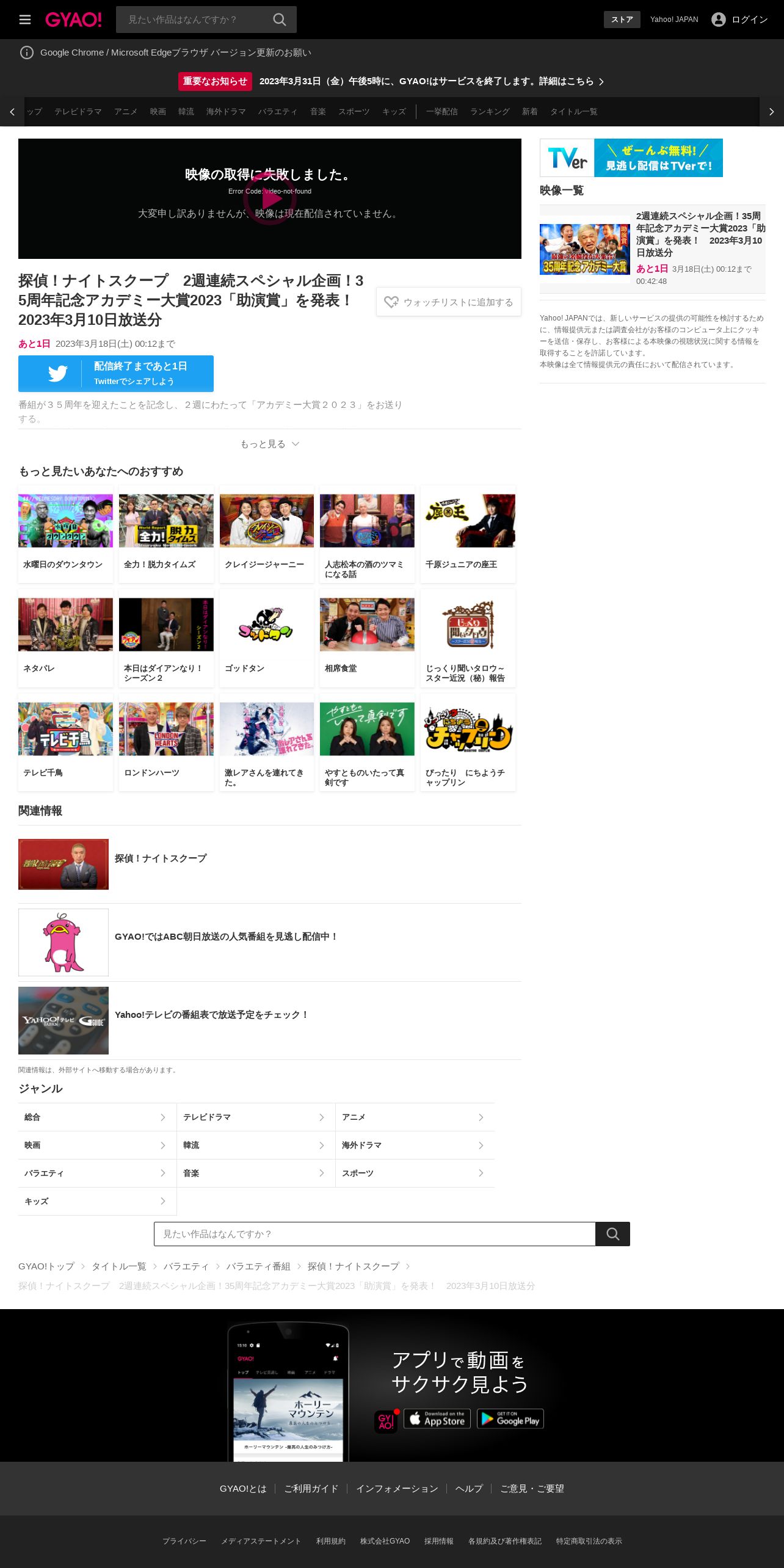Open the テレビドラマ genre row in genre list
784x1568 pixels.
coord(256,1117)
